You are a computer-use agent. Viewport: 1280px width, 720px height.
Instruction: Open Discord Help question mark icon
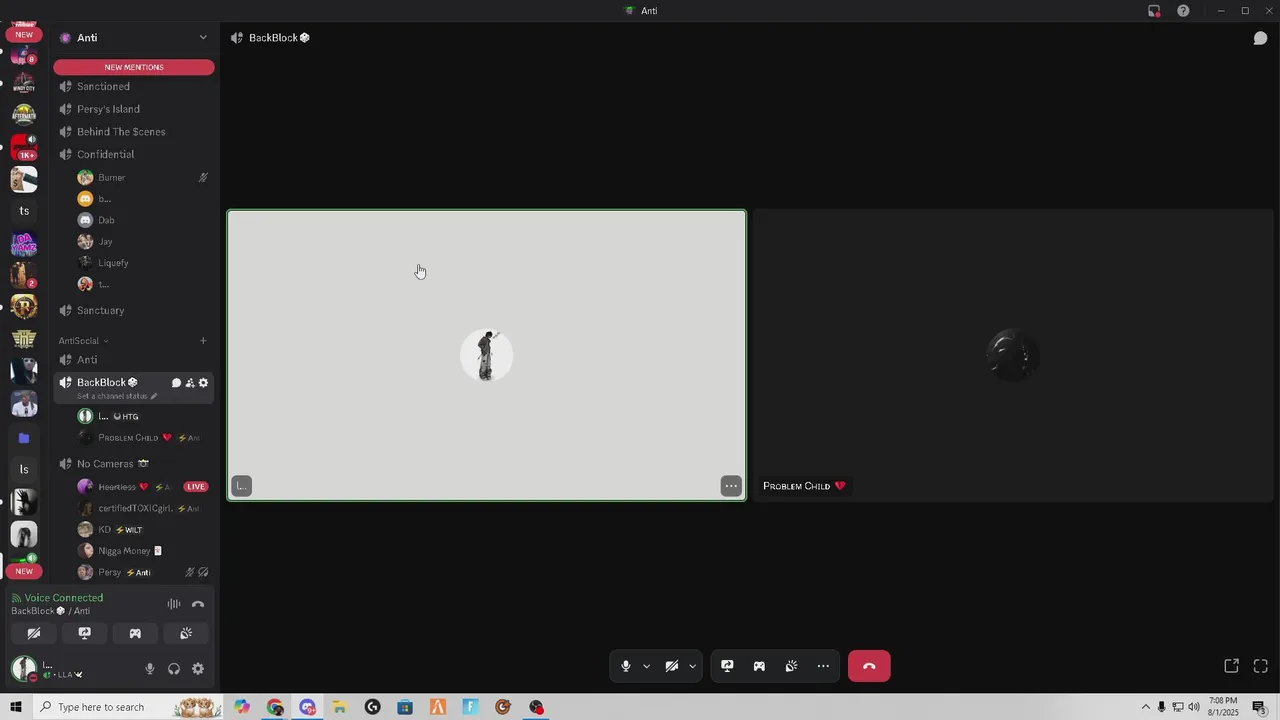click(x=1183, y=11)
